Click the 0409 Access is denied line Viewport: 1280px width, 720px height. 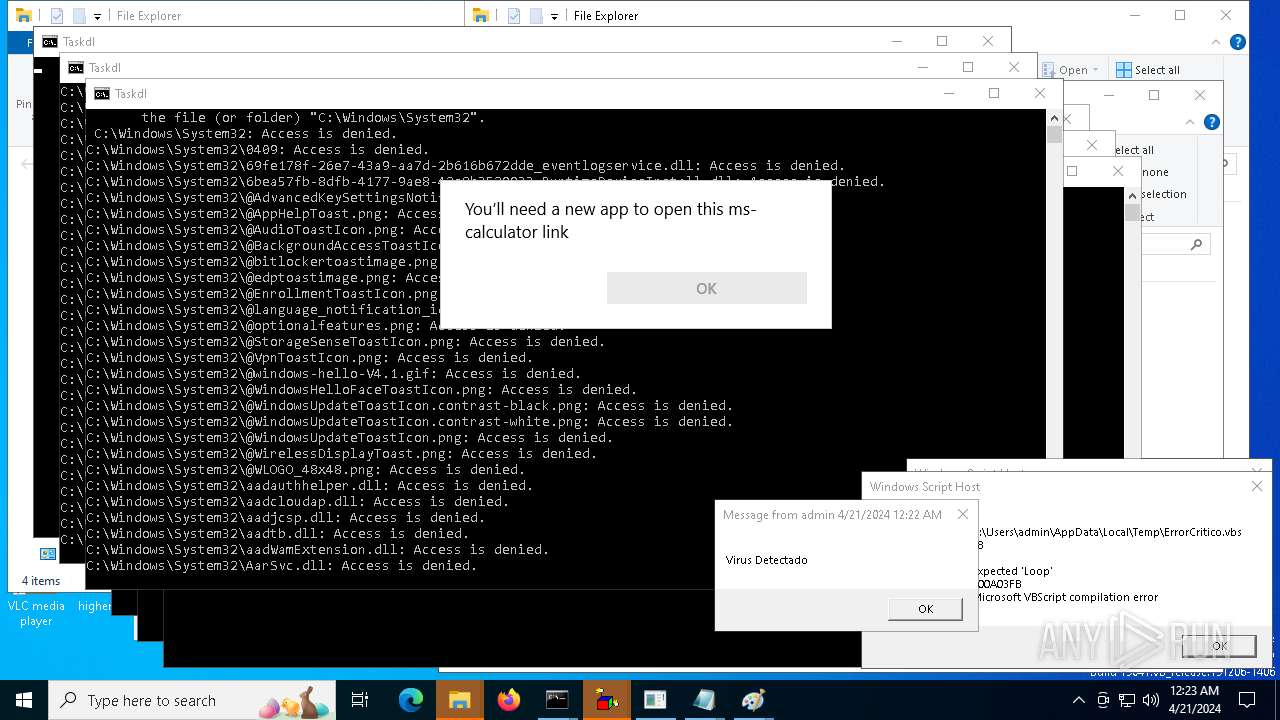[x=257, y=150]
